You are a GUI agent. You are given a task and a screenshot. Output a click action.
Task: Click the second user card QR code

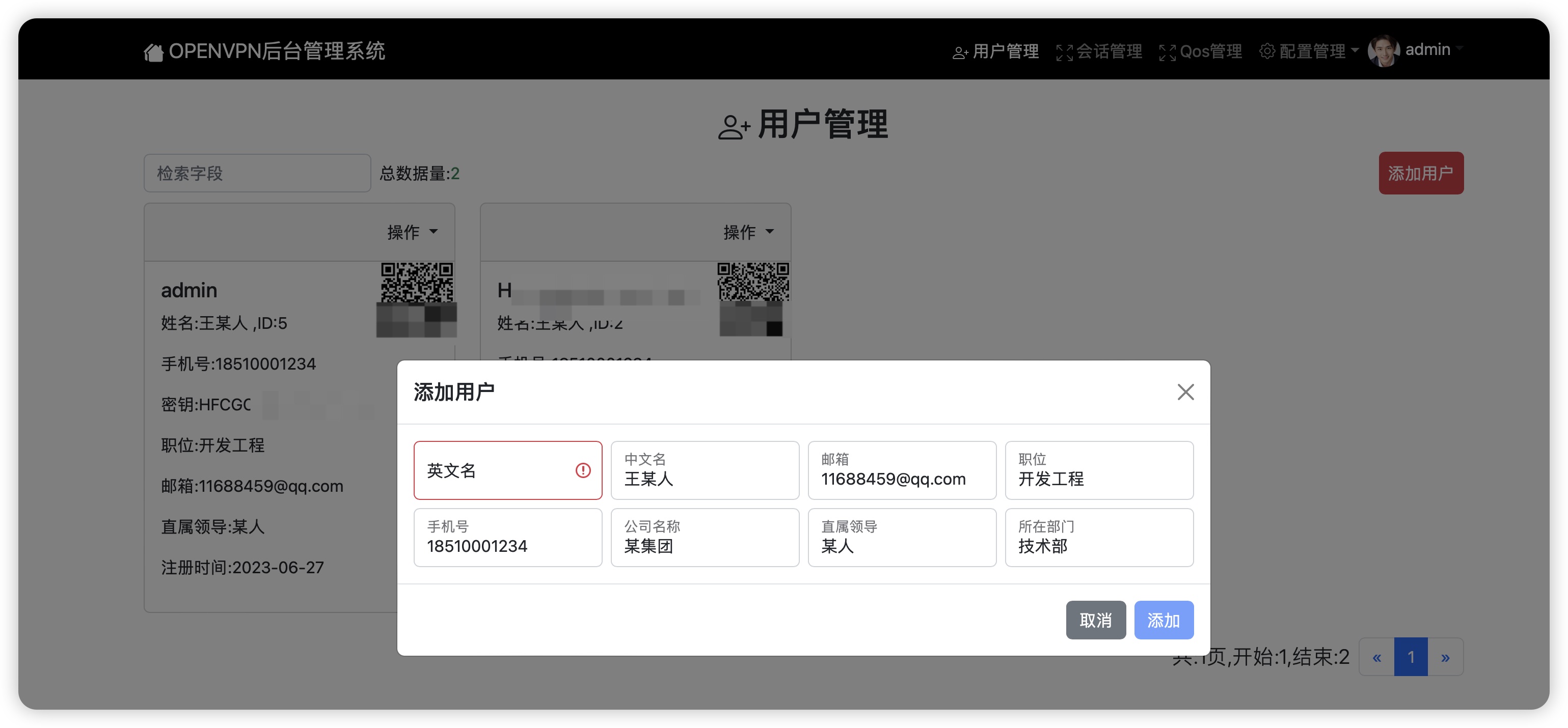point(753,282)
